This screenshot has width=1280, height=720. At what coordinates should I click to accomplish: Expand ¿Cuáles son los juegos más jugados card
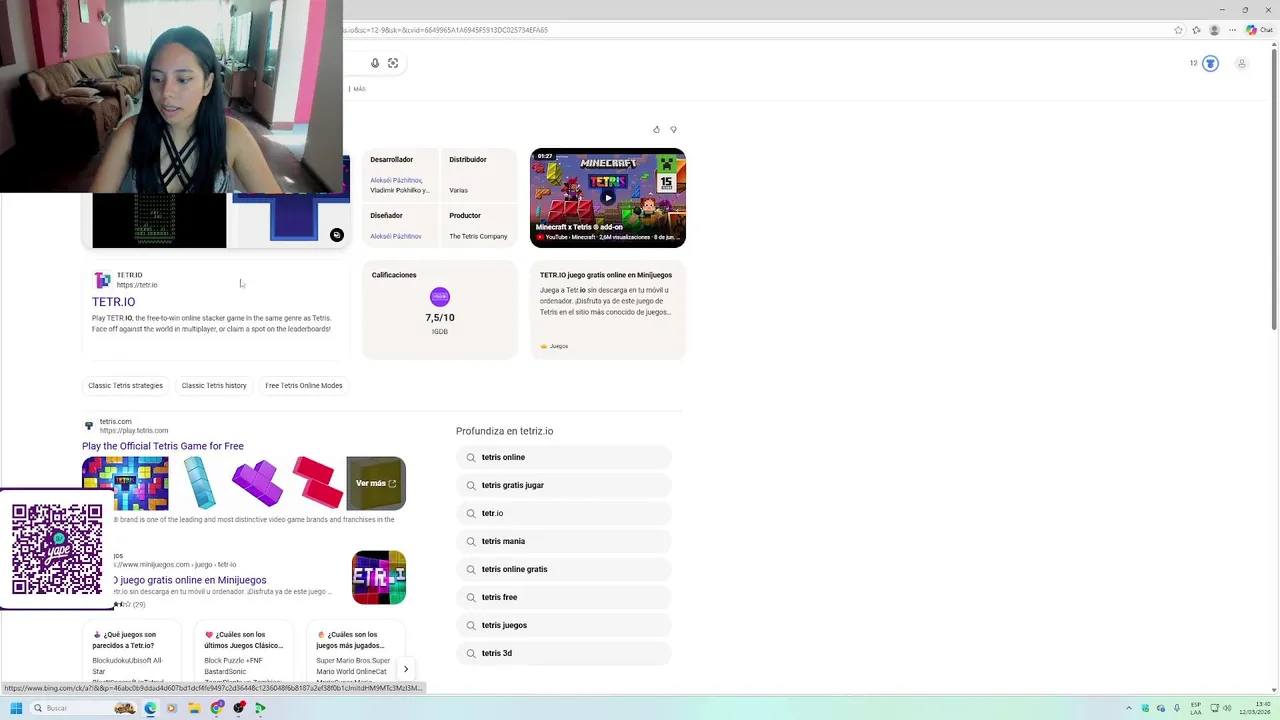click(x=355, y=653)
